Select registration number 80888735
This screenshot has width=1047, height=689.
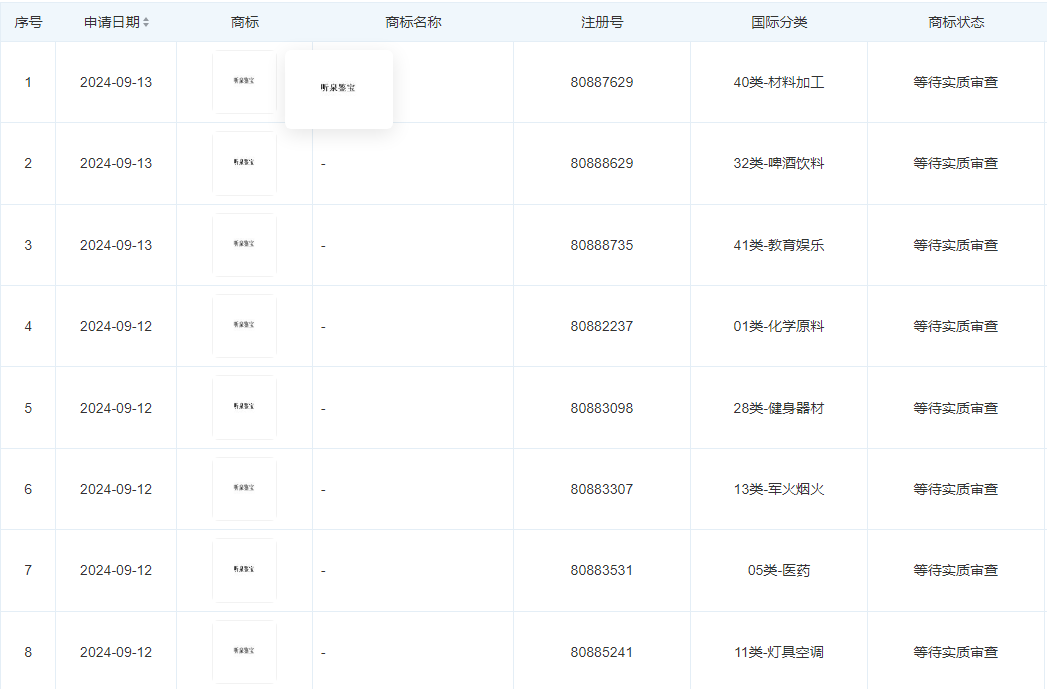point(602,245)
